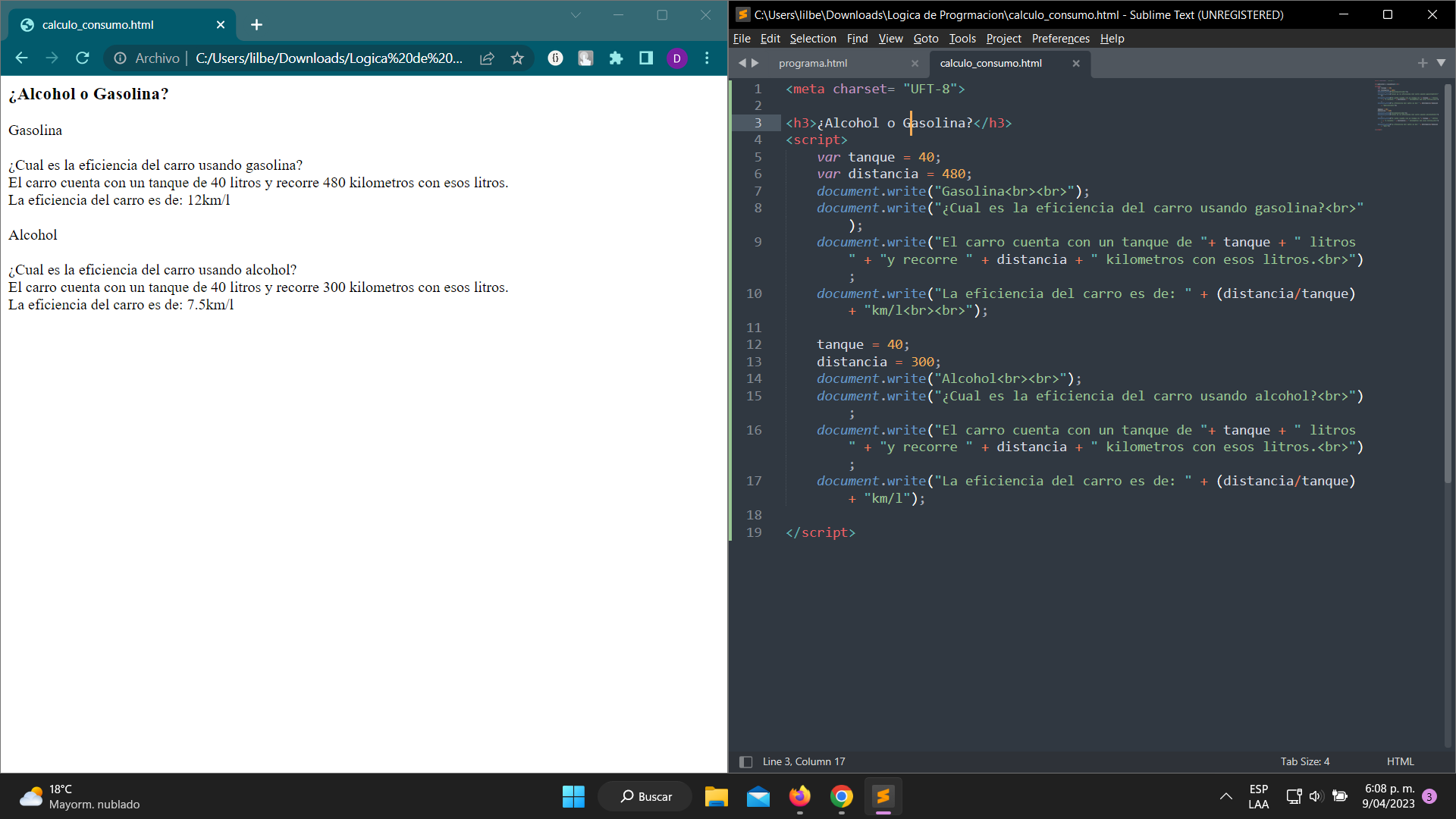The width and height of the screenshot is (1456, 819).
Task: Open Sublime Text taskbar icon
Action: click(883, 796)
